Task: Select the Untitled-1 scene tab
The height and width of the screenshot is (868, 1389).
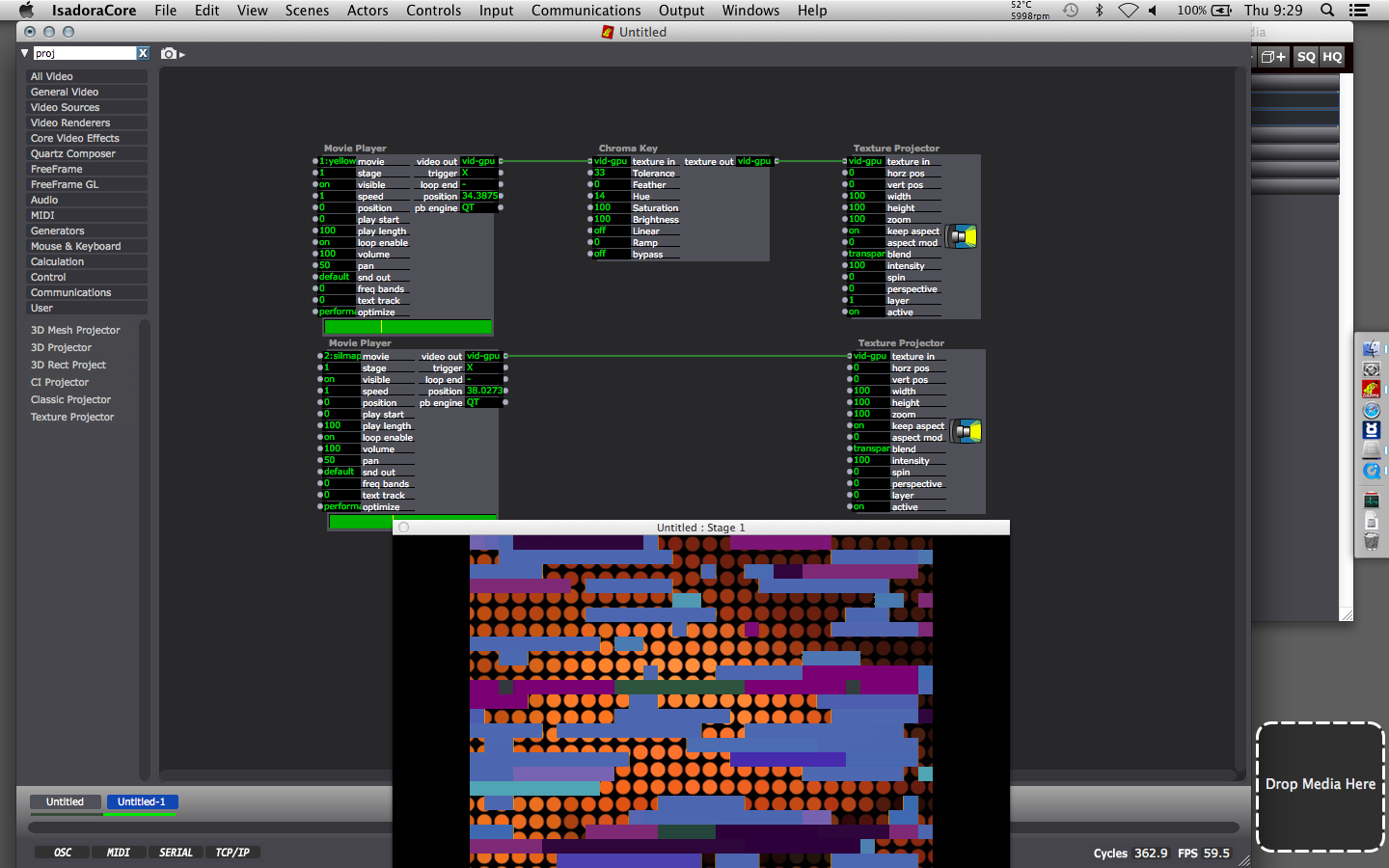Action: [142, 802]
